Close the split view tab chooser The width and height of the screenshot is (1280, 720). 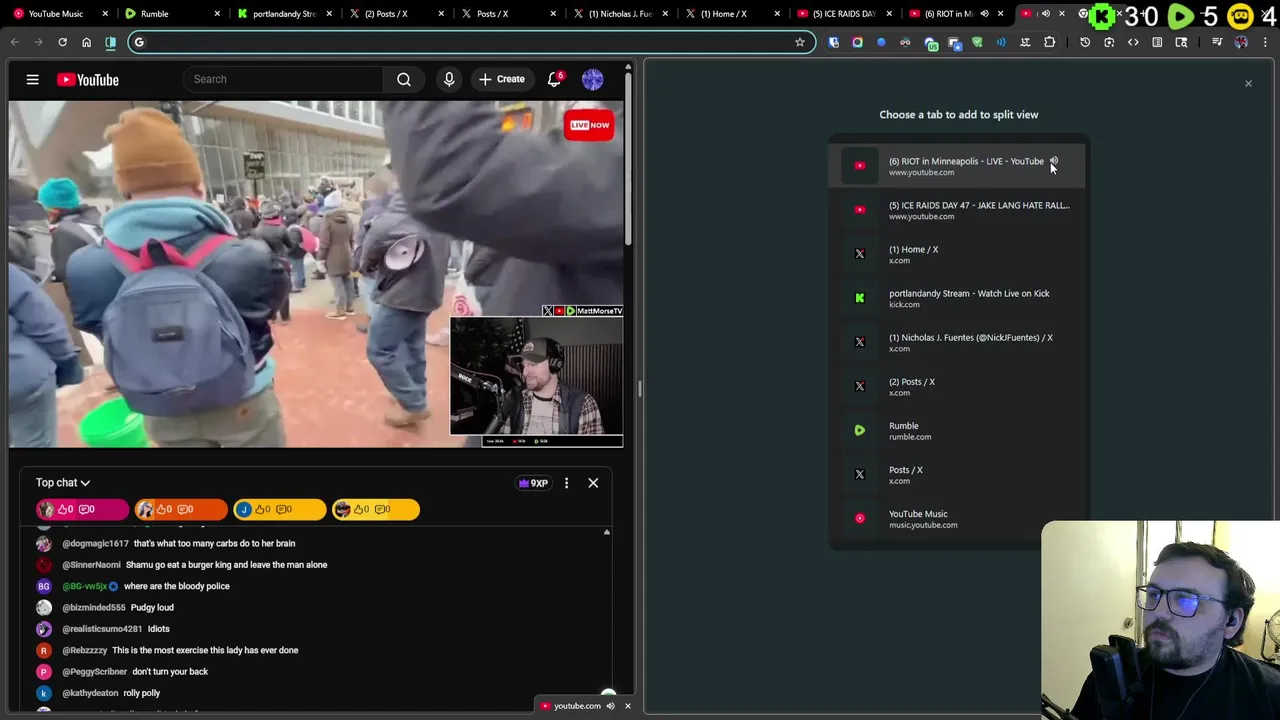pyautogui.click(x=1248, y=84)
